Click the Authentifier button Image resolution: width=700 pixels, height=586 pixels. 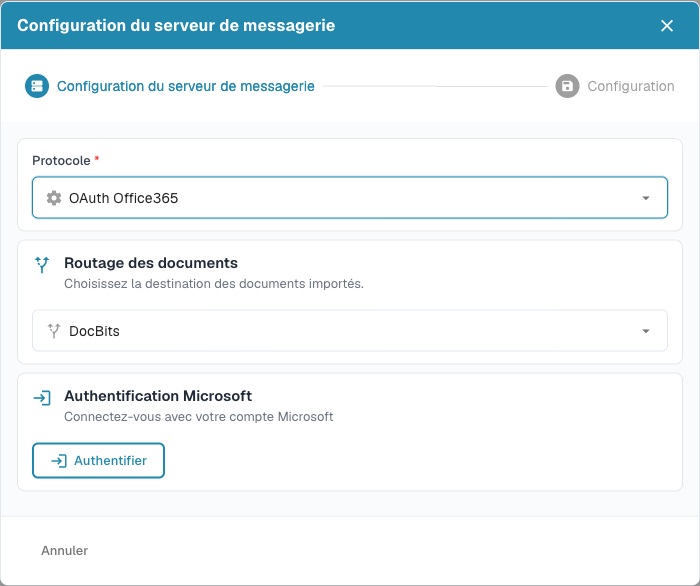tap(98, 461)
